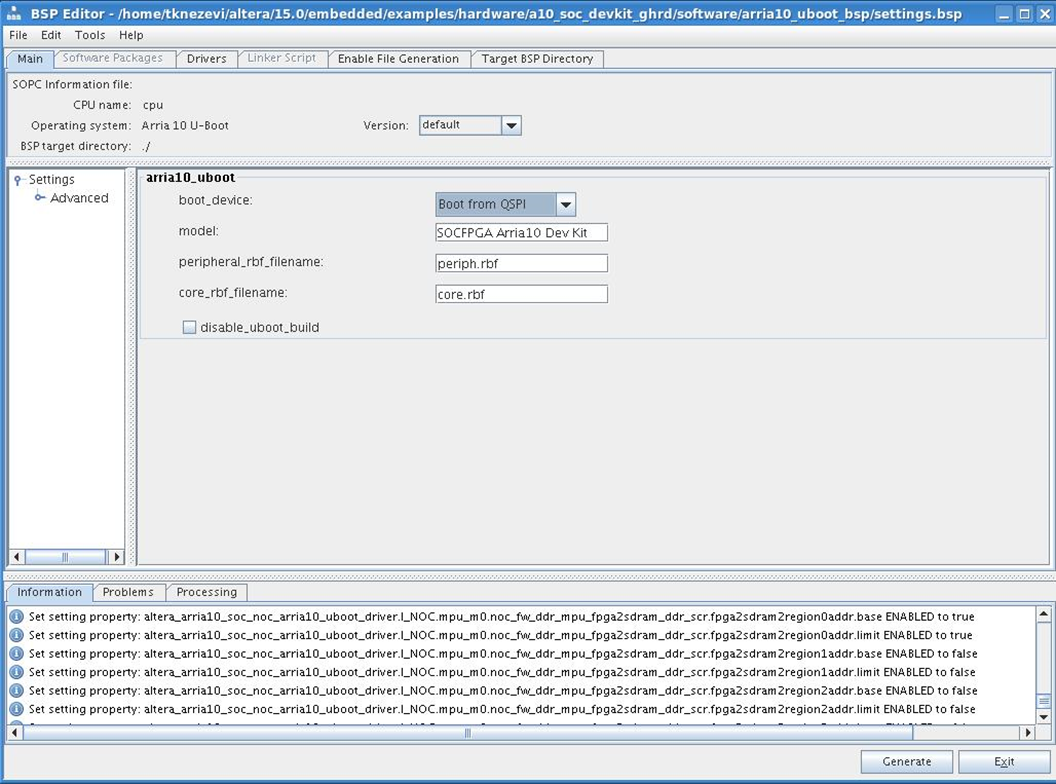
Task: Click the peripheral_rbf_filename field
Action: [521, 263]
